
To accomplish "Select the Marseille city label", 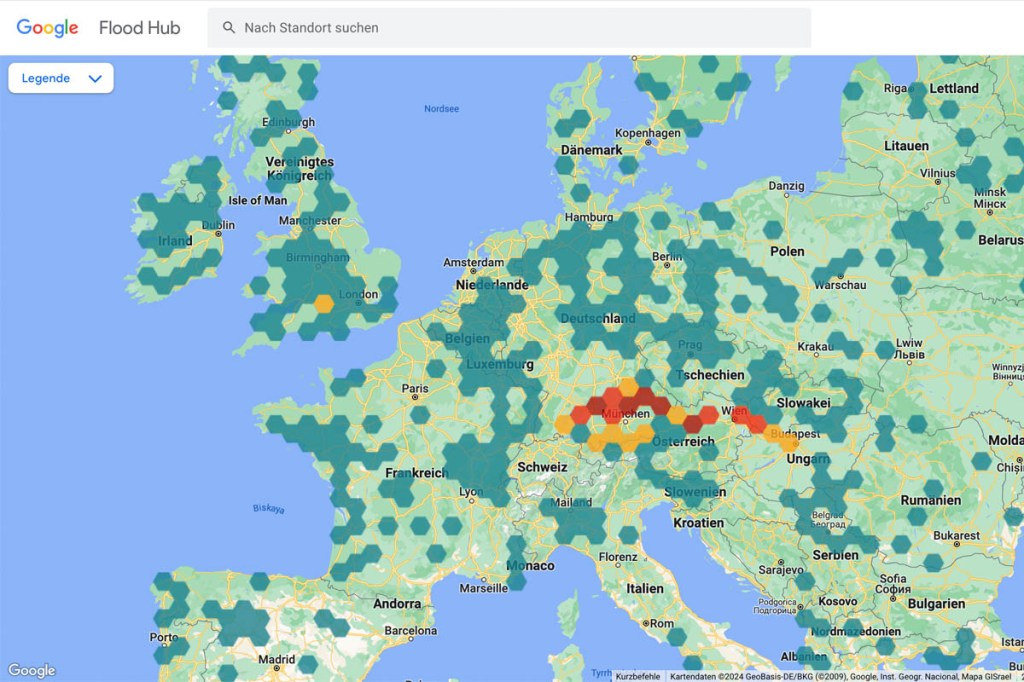I will pos(483,588).
